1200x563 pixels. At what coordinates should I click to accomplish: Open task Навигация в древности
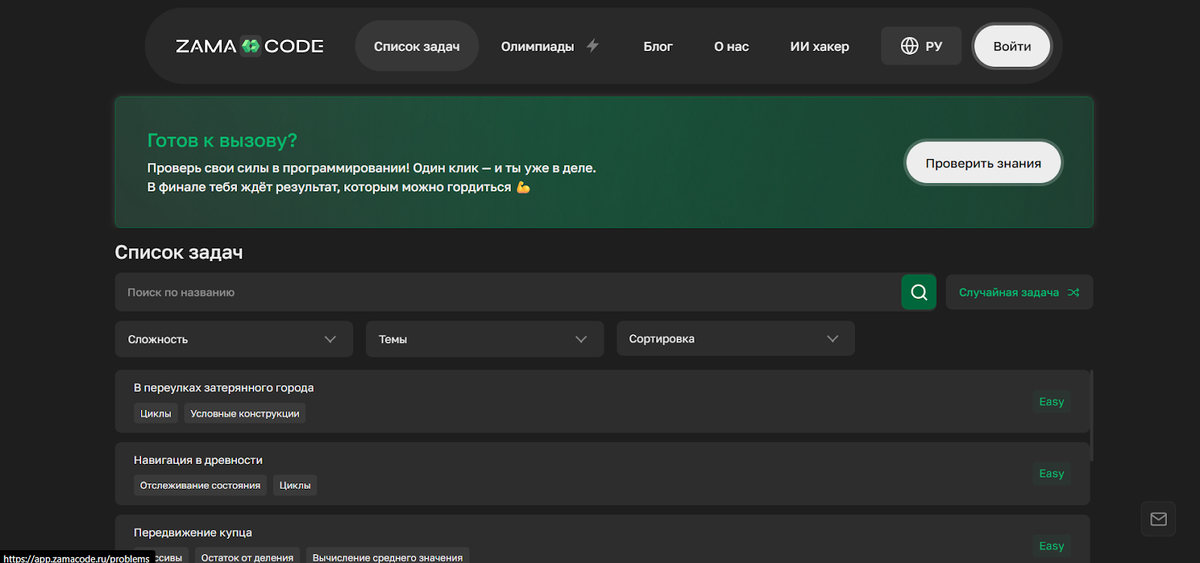pyautogui.click(x=602, y=473)
